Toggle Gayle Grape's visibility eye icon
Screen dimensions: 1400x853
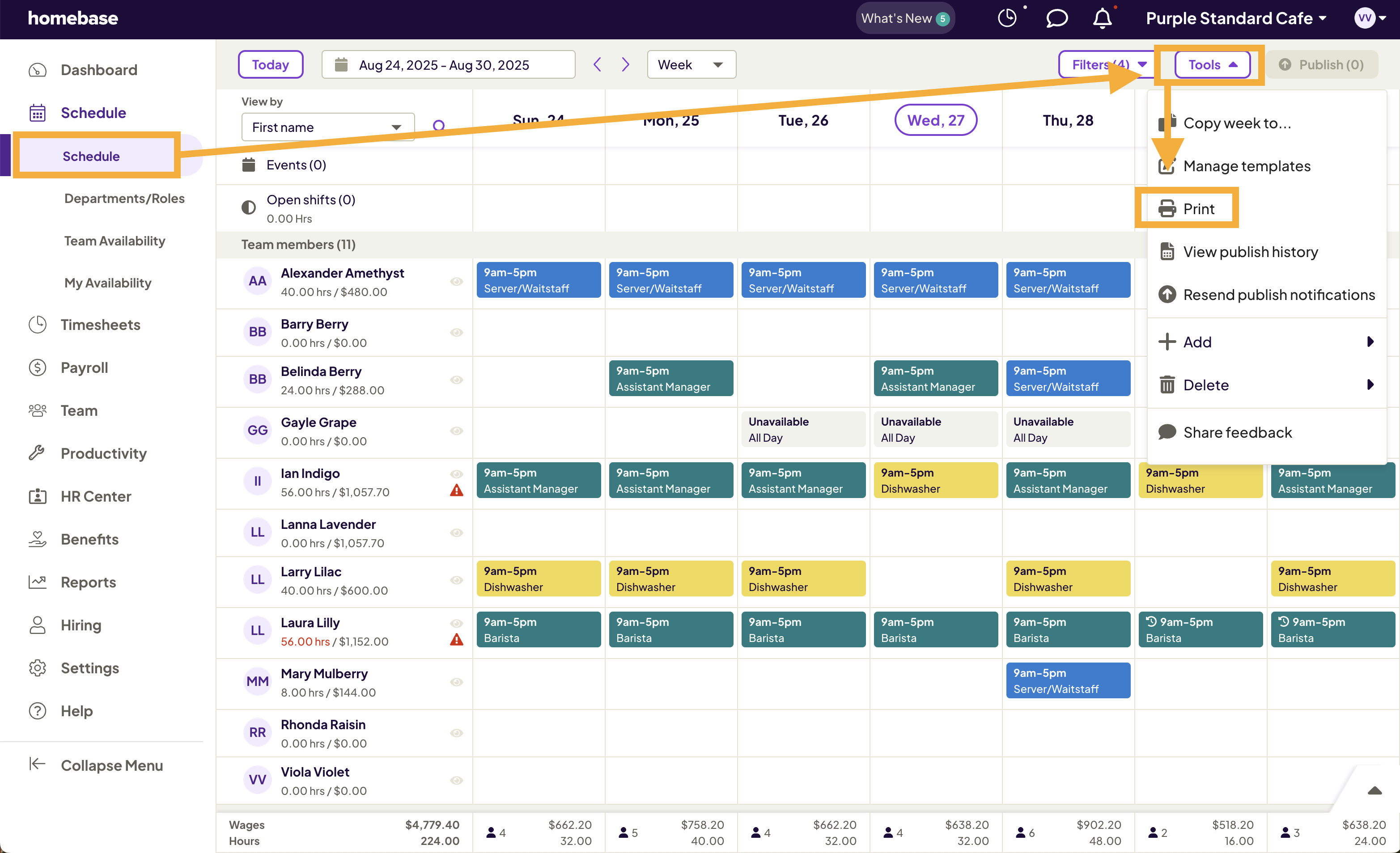[456, 431]
